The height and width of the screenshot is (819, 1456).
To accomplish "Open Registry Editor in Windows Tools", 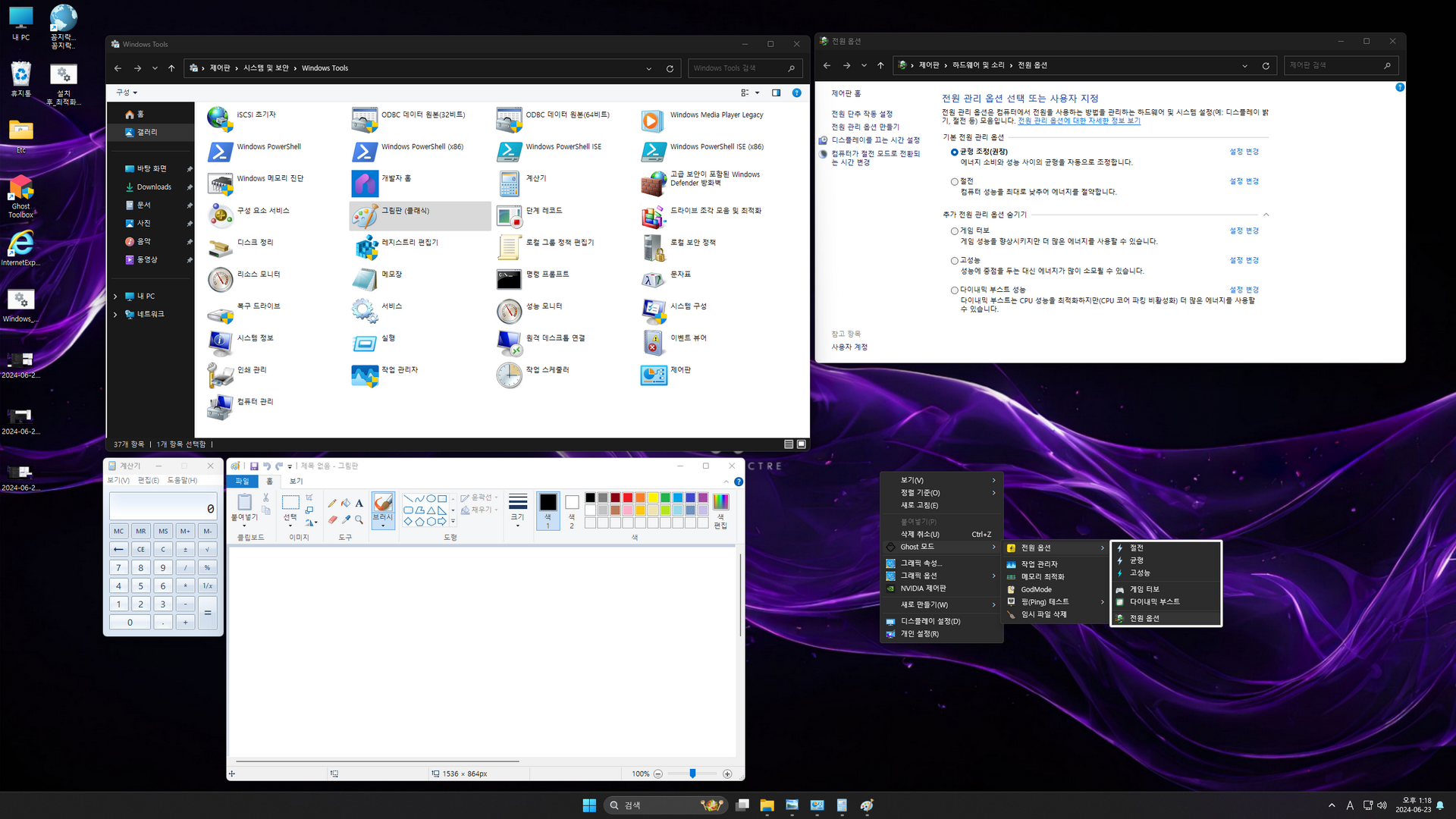I will (x=367, y=247).
